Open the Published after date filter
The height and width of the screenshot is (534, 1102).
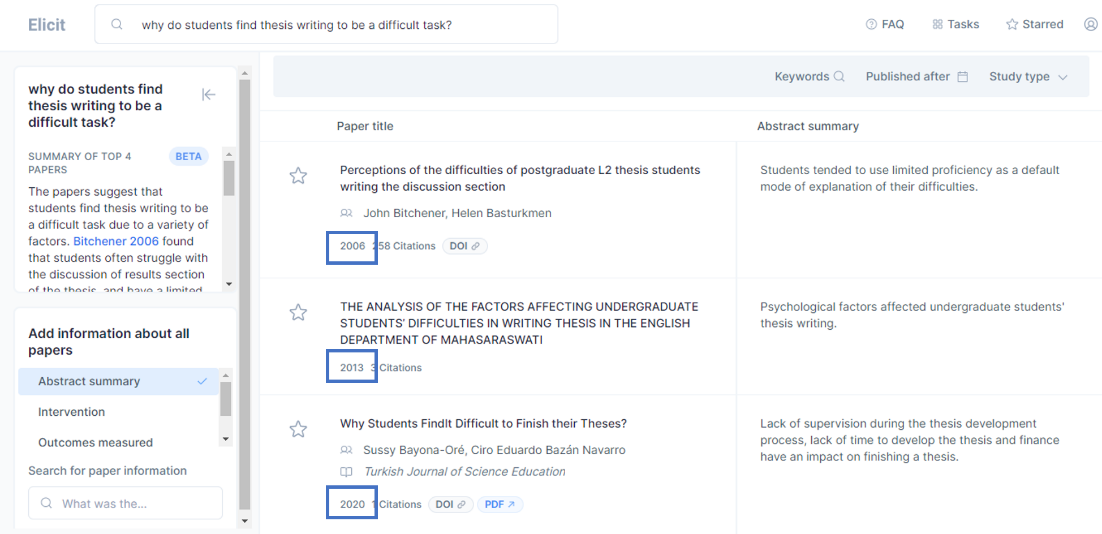click(x=916, y=77)
